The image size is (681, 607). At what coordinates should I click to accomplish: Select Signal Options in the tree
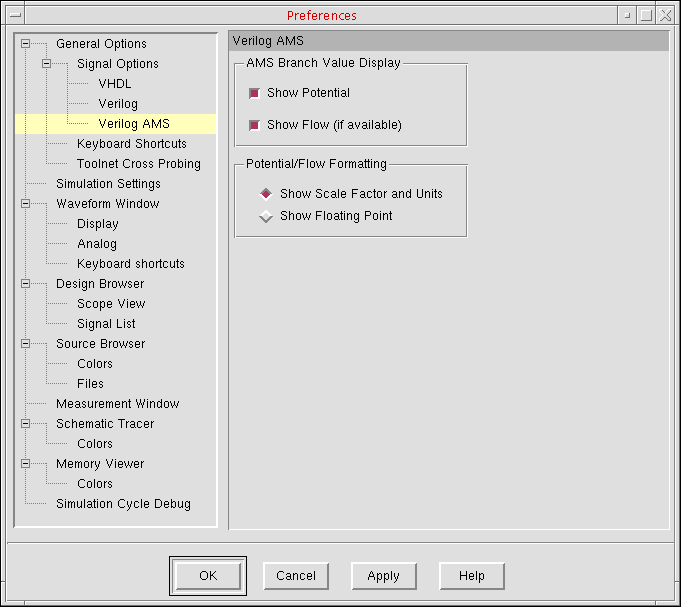coord(118,64)
